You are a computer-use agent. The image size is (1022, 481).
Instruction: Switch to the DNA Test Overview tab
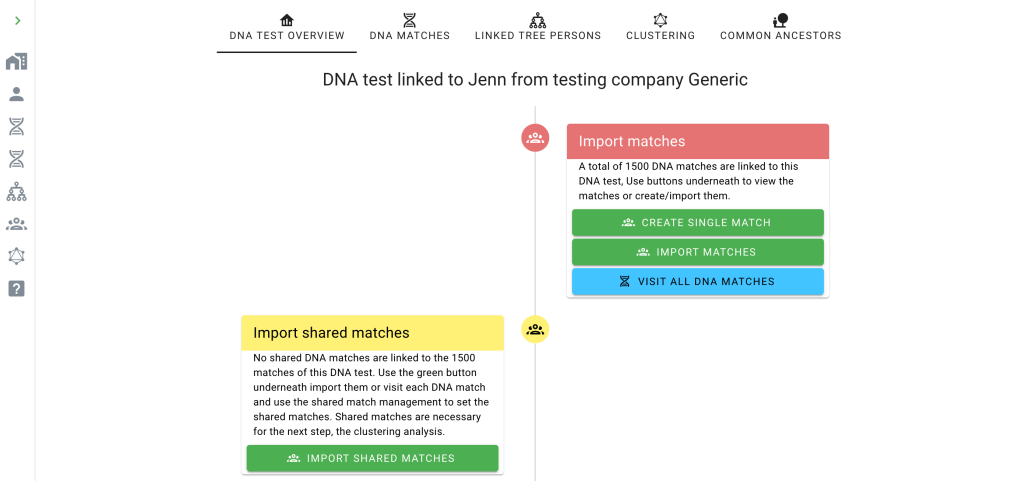(x=287, y=27)
